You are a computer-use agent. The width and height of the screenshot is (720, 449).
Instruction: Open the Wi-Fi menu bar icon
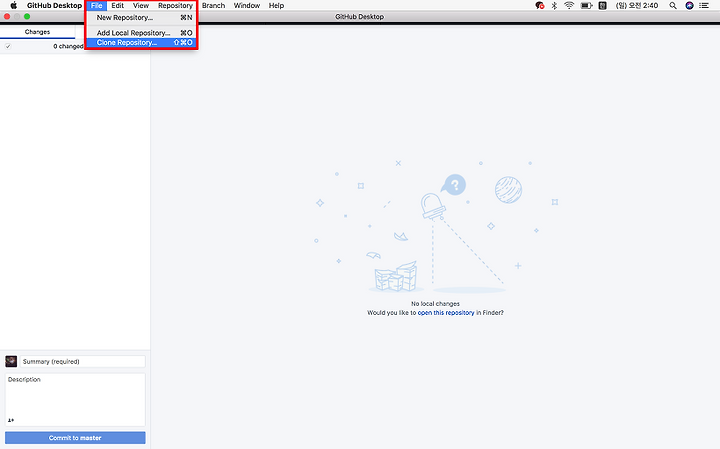569,6
